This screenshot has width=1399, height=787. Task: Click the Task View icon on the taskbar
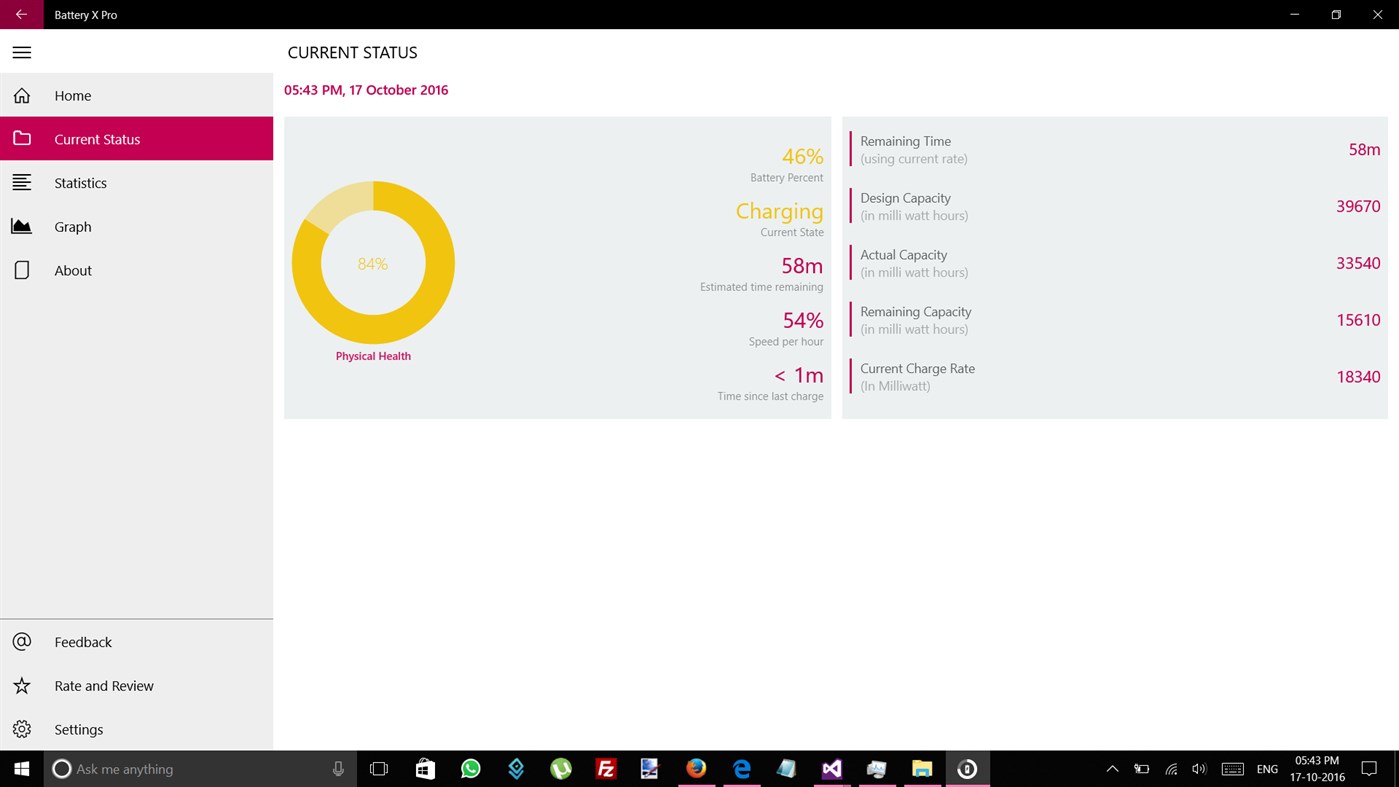coord(377,768)
